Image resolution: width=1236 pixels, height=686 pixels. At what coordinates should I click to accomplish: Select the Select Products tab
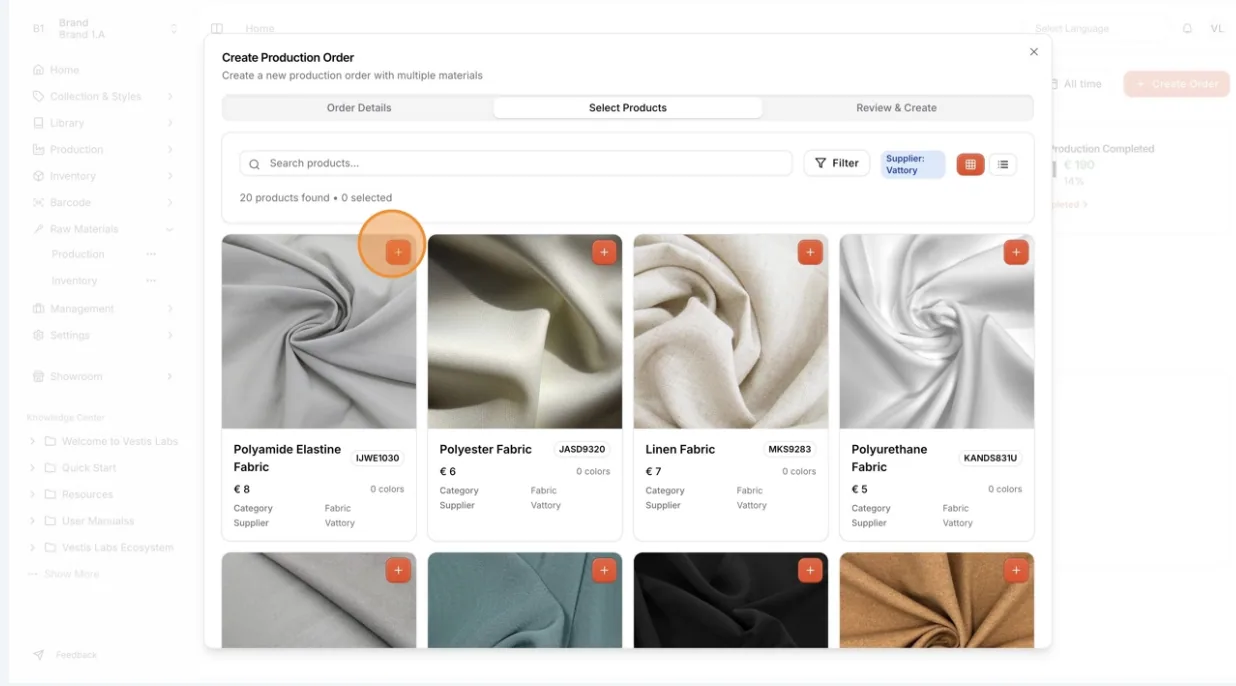pos(628,108)
